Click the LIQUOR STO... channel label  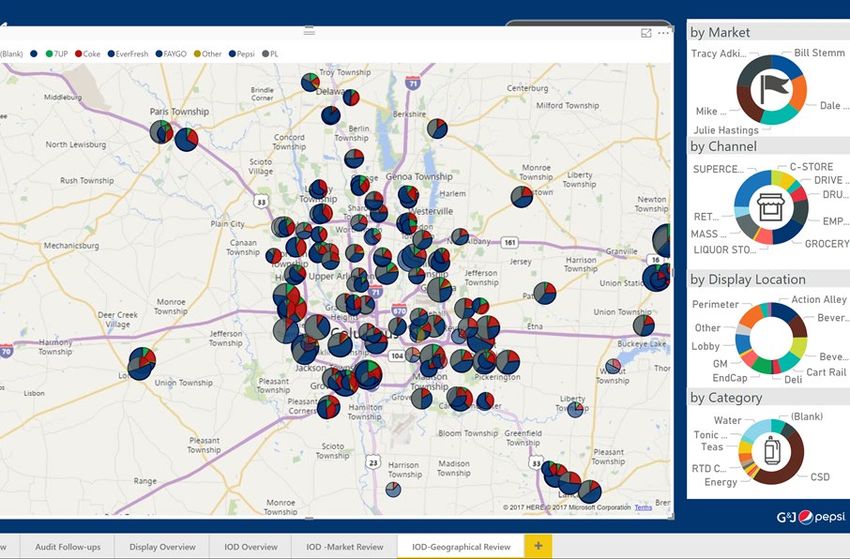pyautogui.click(x=725, y=249)
